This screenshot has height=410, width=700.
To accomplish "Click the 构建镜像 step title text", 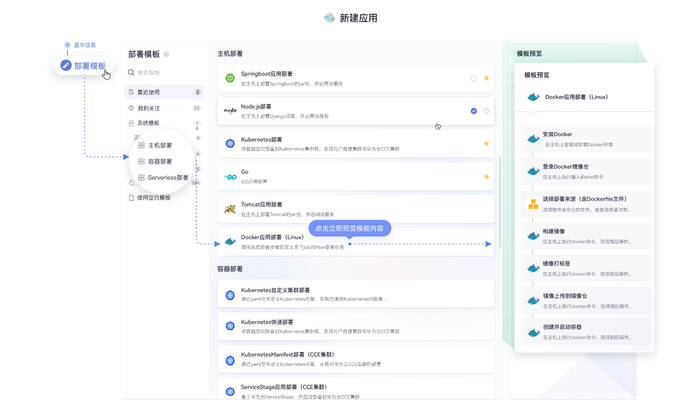I will [554, 231].
